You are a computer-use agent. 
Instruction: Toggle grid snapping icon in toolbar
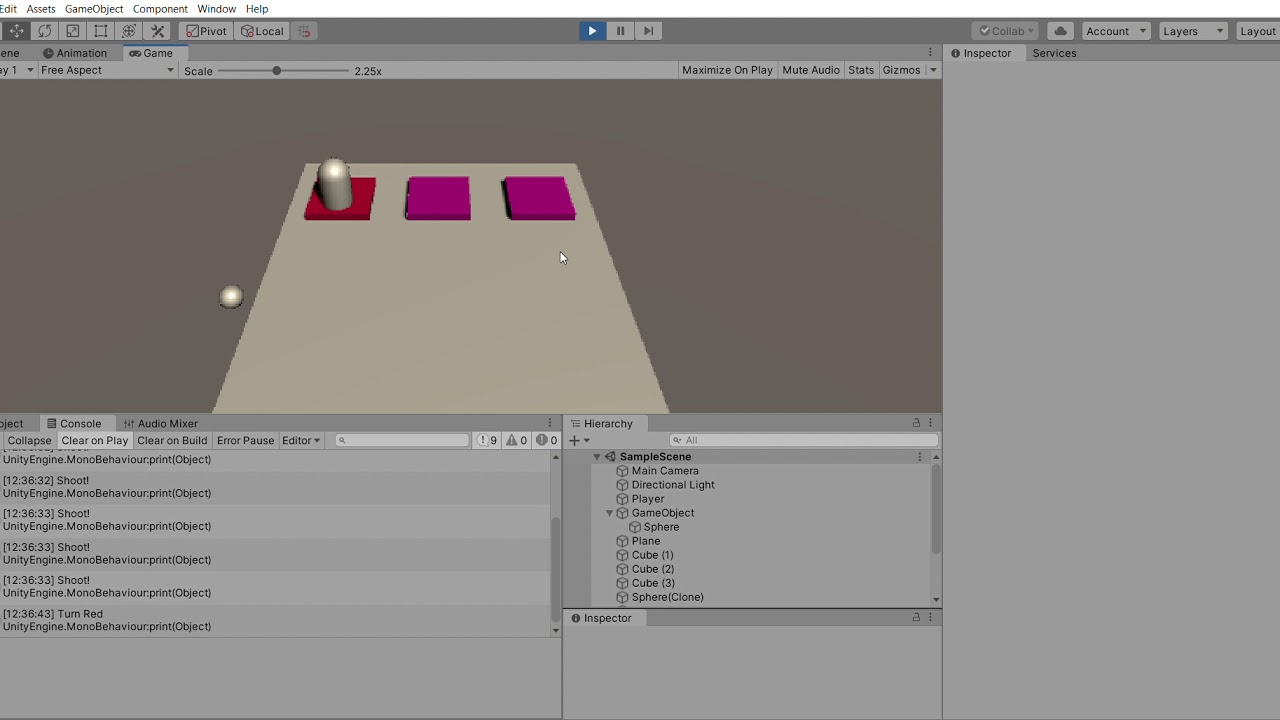[305, 31]
